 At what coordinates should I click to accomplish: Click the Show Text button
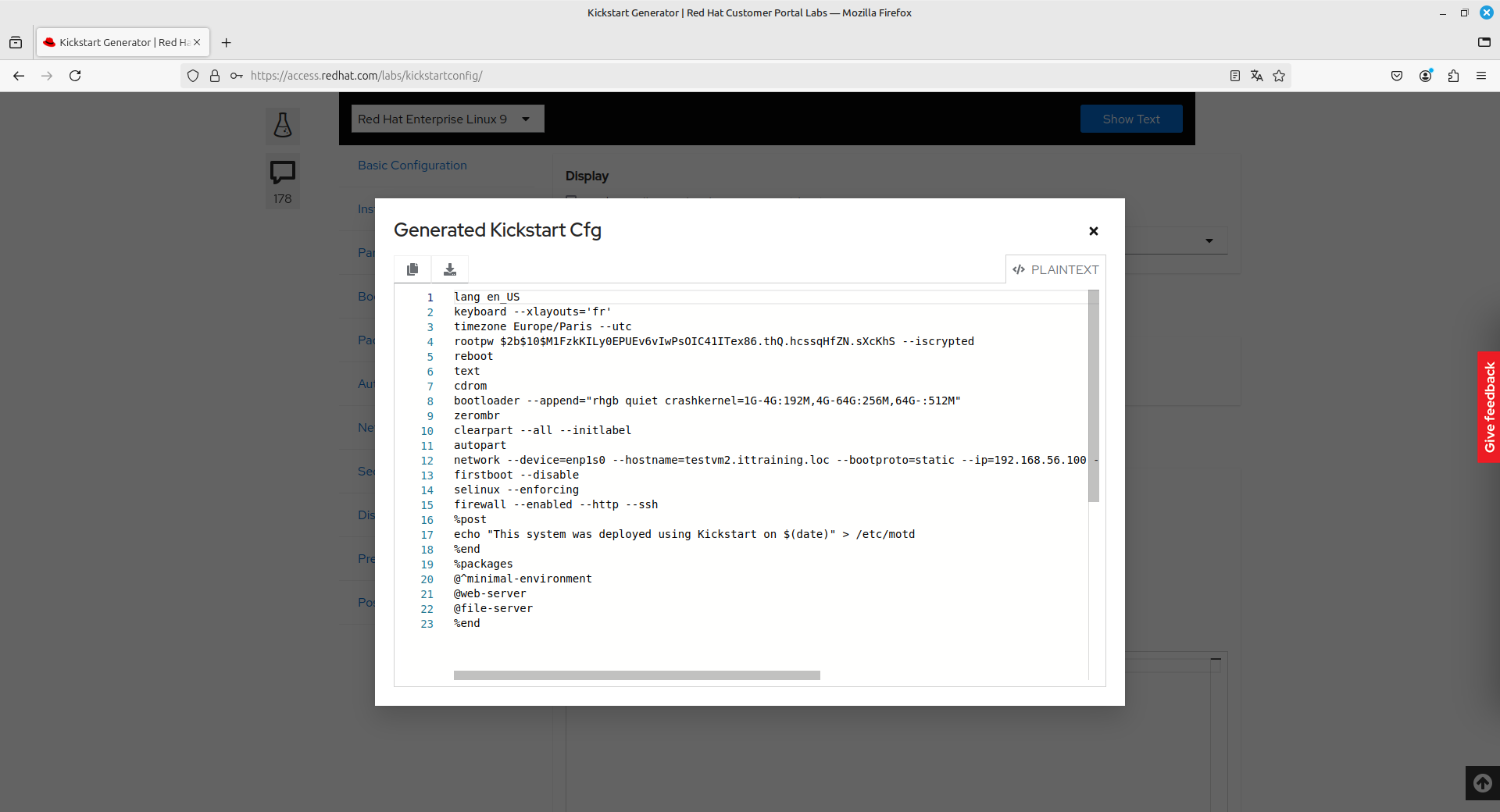tap(1131, 119)
